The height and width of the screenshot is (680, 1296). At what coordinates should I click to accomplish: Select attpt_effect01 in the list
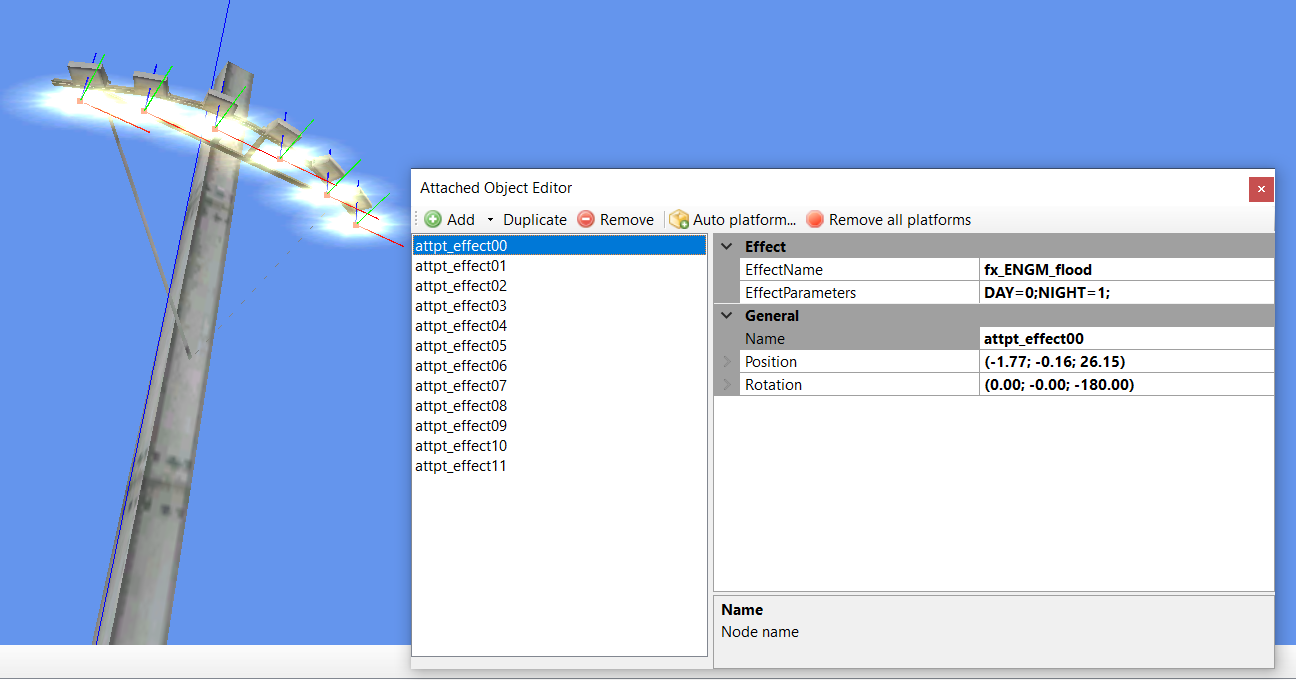pos(461,266)
